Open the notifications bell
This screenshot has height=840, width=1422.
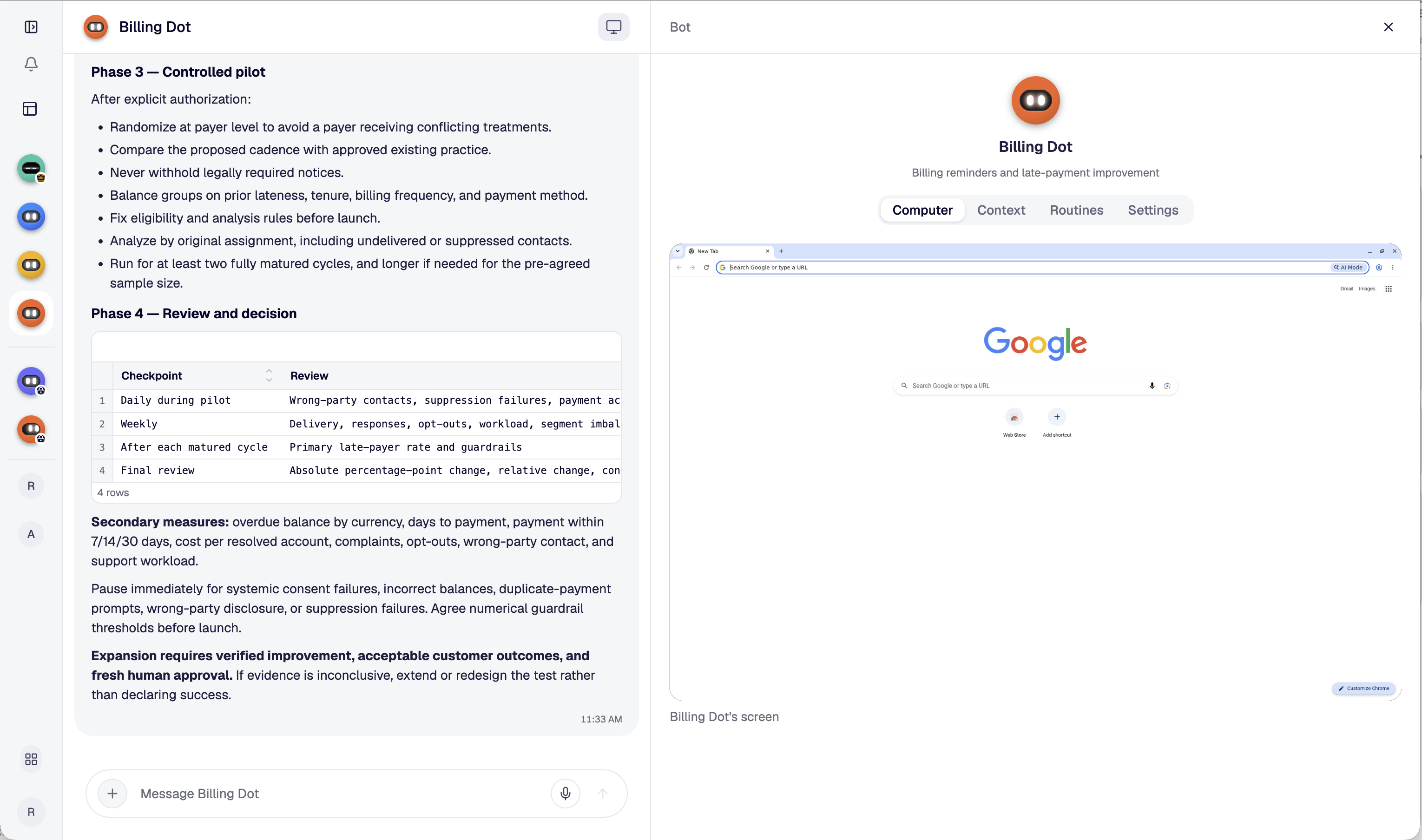pos(31,64)
